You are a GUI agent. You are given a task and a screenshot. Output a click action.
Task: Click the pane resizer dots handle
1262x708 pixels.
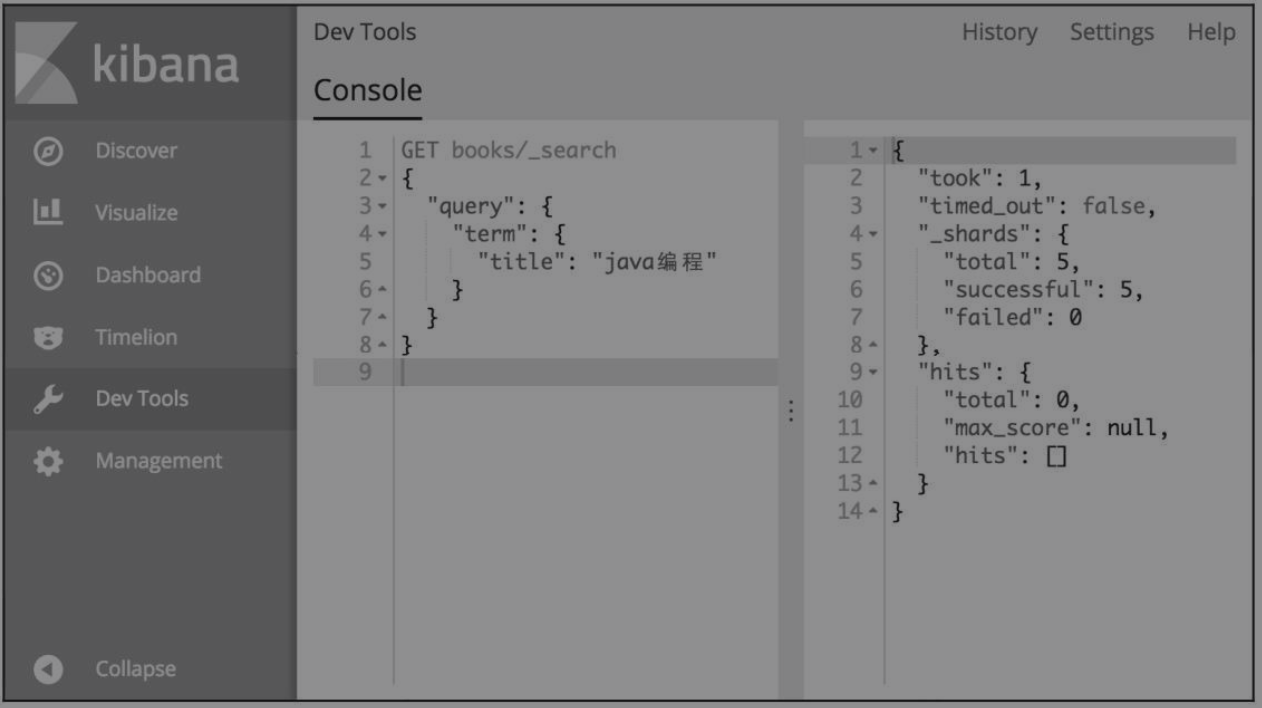coord(791,412)
